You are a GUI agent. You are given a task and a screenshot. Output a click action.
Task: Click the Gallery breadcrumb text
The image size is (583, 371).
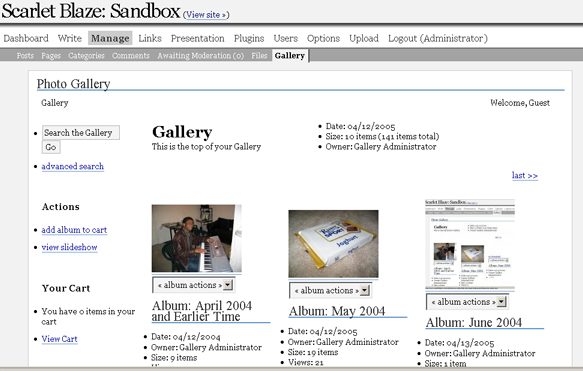pyautogui.click(x=55, y=103)
